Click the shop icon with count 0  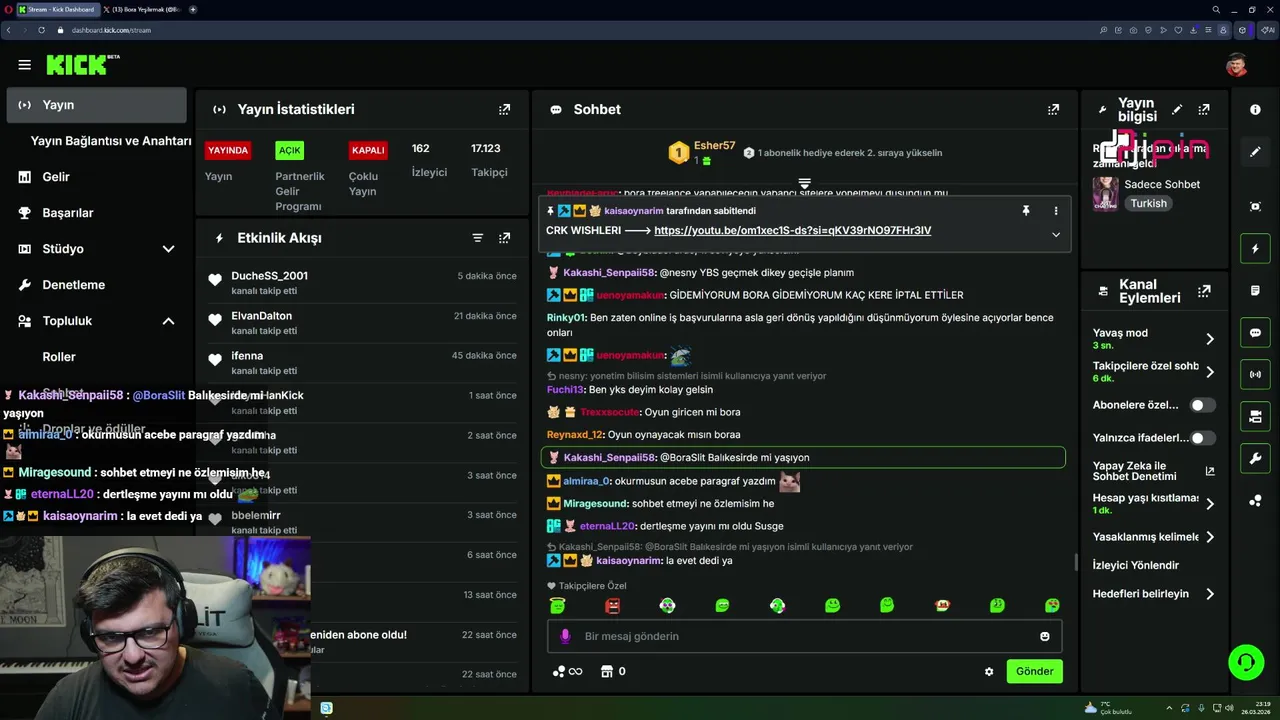coord(613,671)
